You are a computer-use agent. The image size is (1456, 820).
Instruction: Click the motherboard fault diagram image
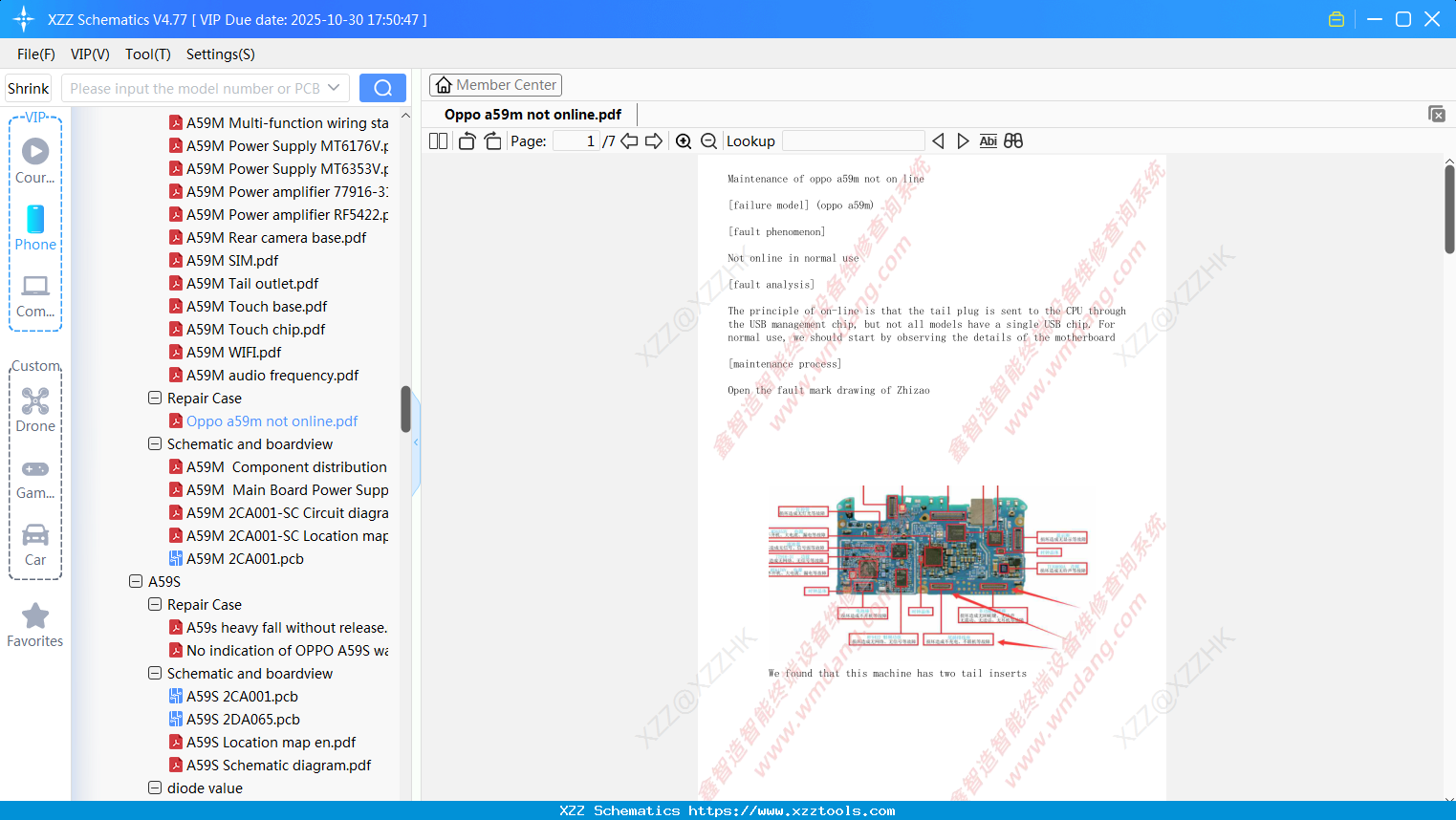click(928, 566)
